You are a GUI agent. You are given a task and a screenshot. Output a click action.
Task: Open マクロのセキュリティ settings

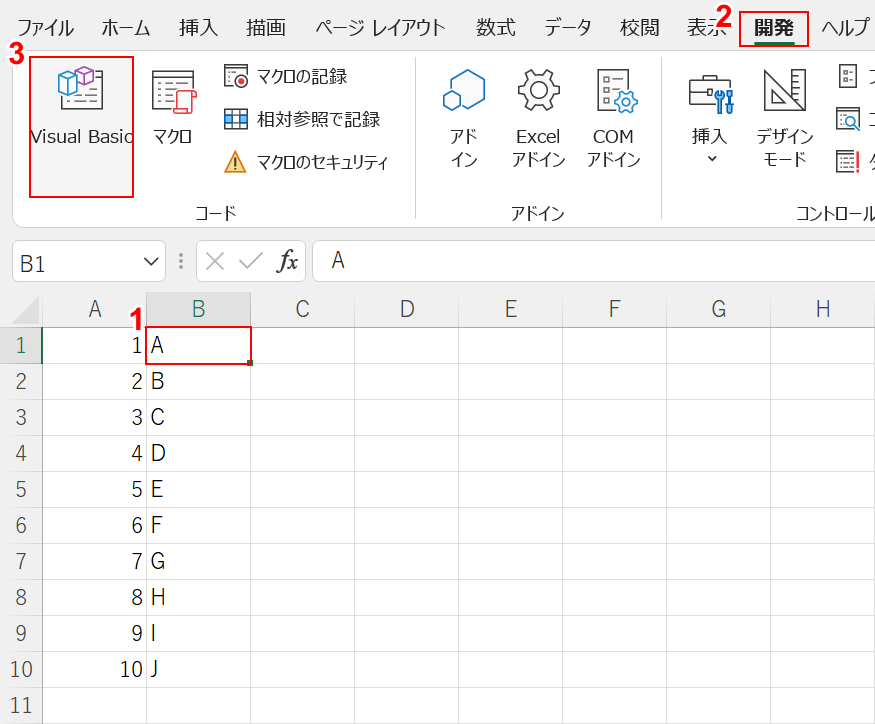(x=306, y=162)
